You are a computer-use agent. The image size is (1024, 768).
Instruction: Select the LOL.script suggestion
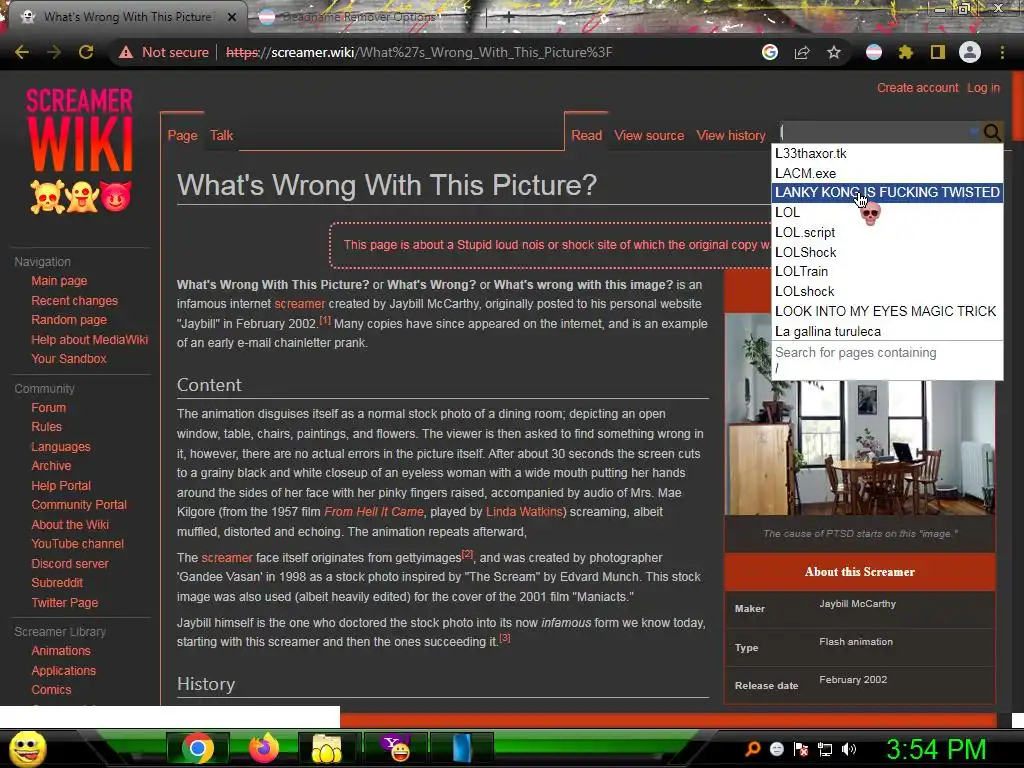tap(888, 232)
